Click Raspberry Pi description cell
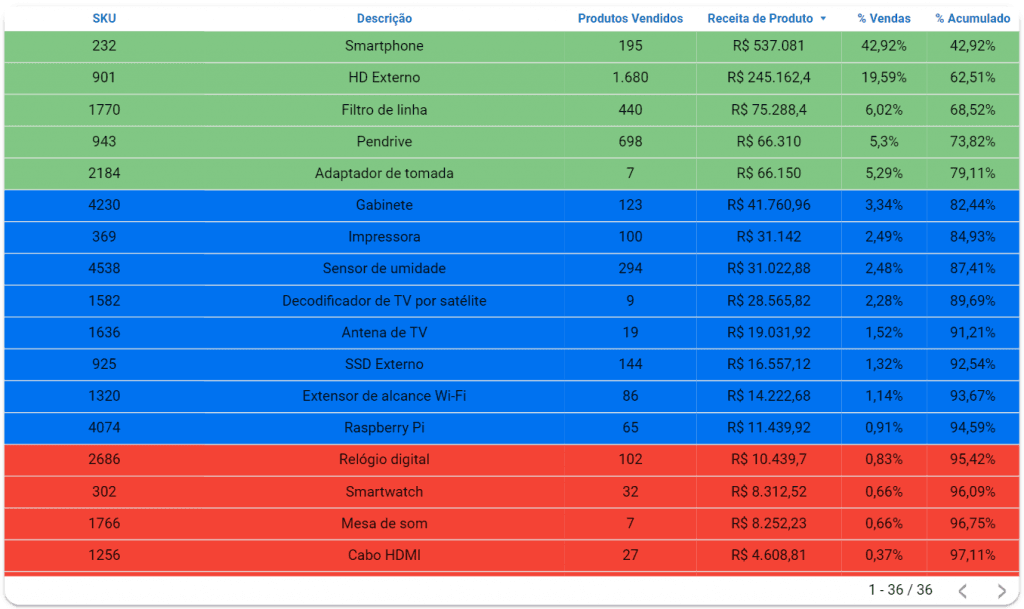This screenshot has height=609, width=1024. [384, 428]
